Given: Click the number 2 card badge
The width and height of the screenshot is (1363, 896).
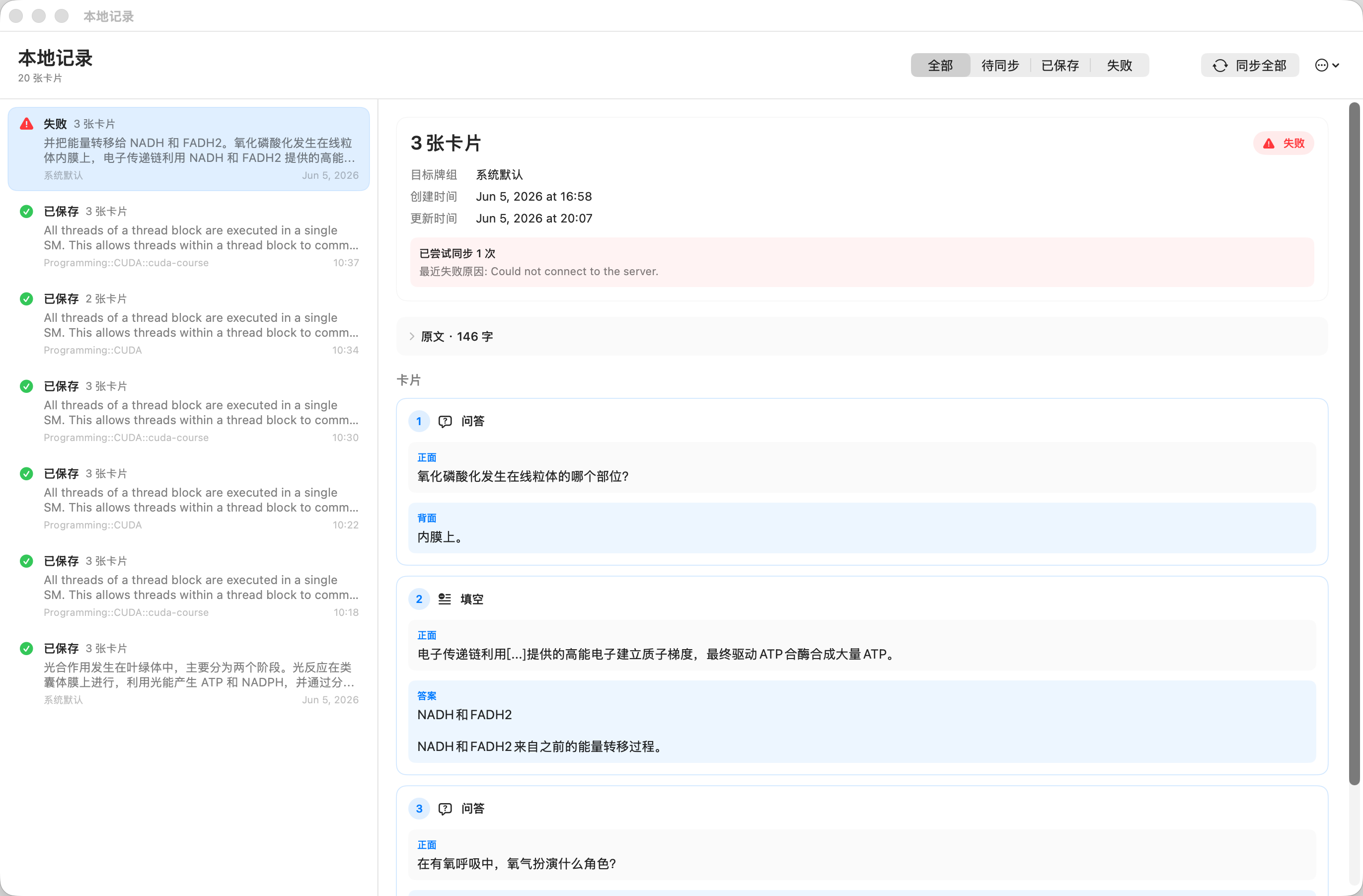Looking at the screenshot, I should point(419,599).
